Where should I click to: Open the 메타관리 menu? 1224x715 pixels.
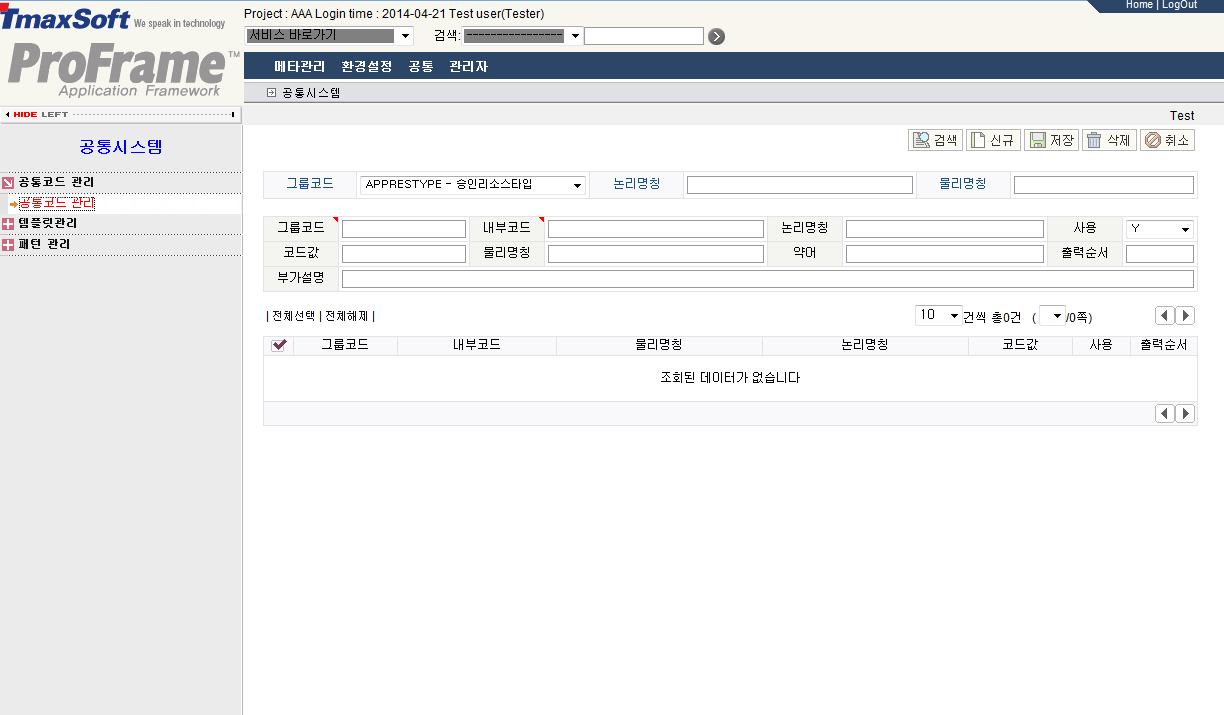pyautogui.click(x=296, y=66)
